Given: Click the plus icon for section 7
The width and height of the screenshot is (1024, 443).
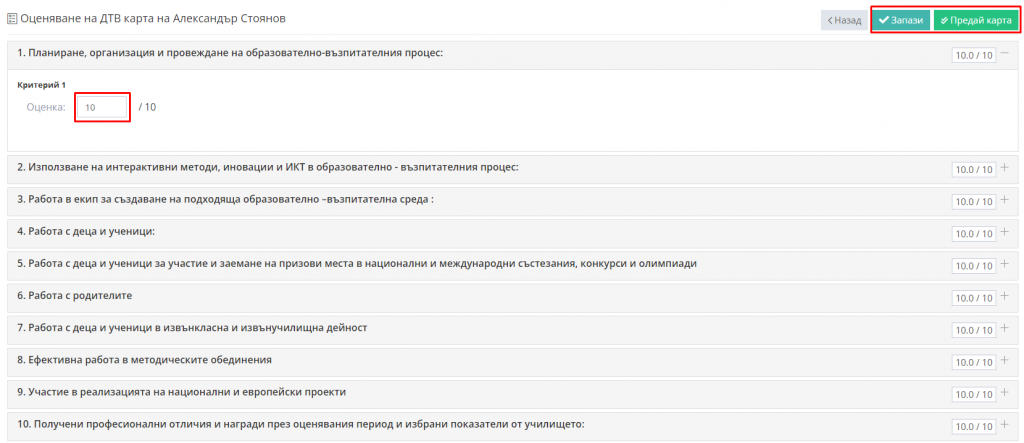Looking at the screenshot, I should [x=1005, y=329].
